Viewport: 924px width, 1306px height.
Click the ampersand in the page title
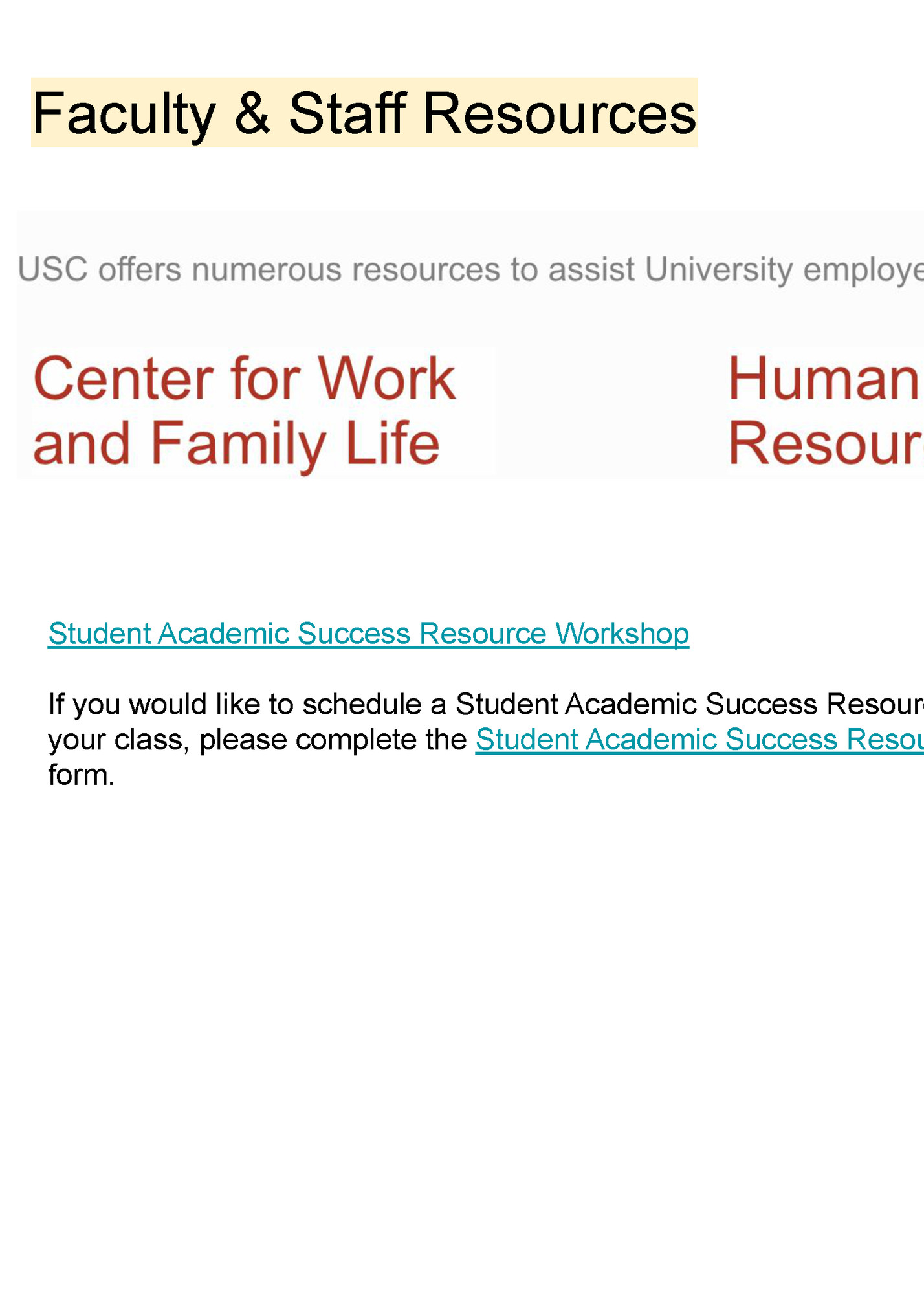(252, 113)
